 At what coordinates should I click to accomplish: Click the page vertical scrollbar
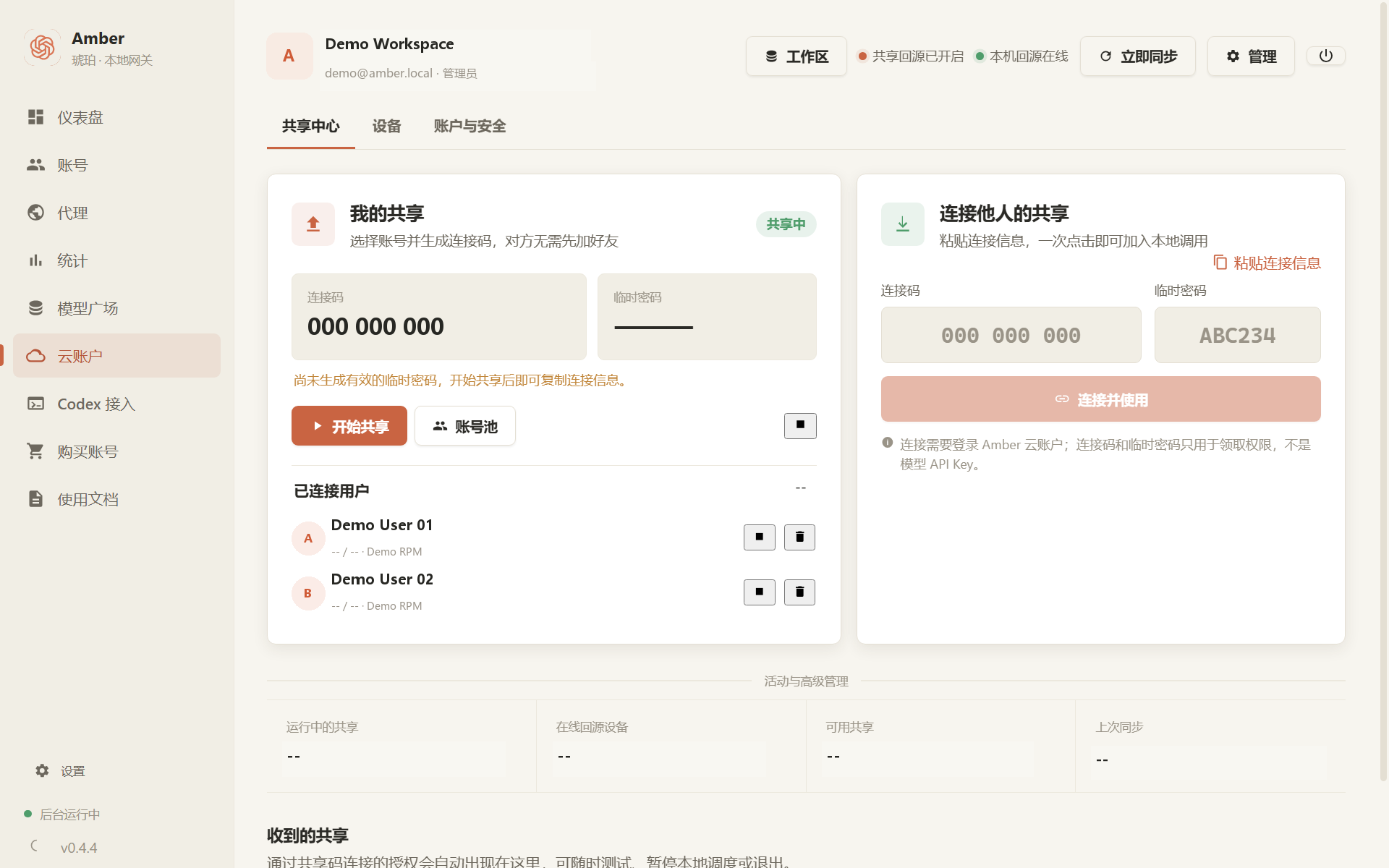(1384, 391)
